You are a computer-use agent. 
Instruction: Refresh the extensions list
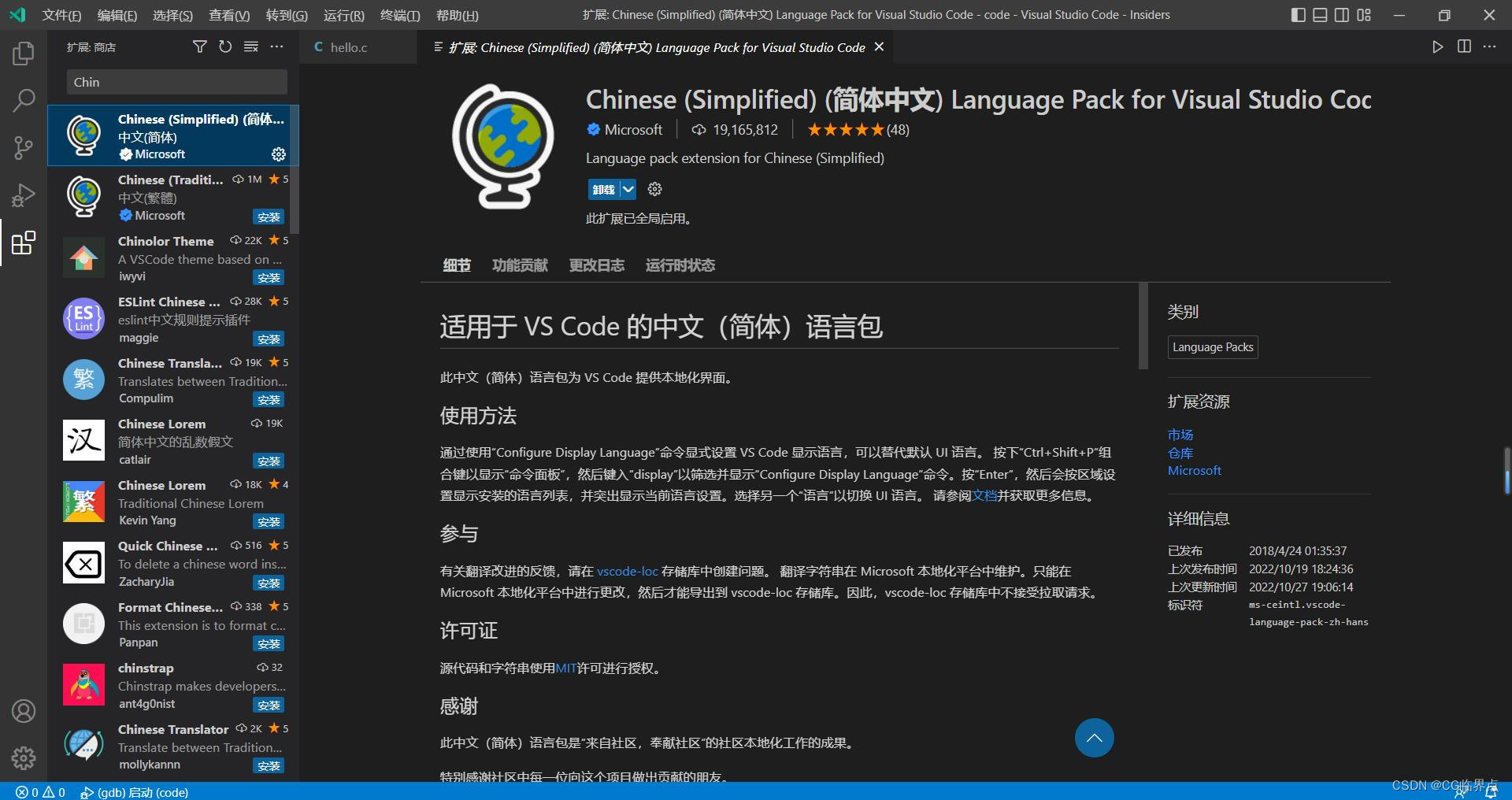point(225,47)
